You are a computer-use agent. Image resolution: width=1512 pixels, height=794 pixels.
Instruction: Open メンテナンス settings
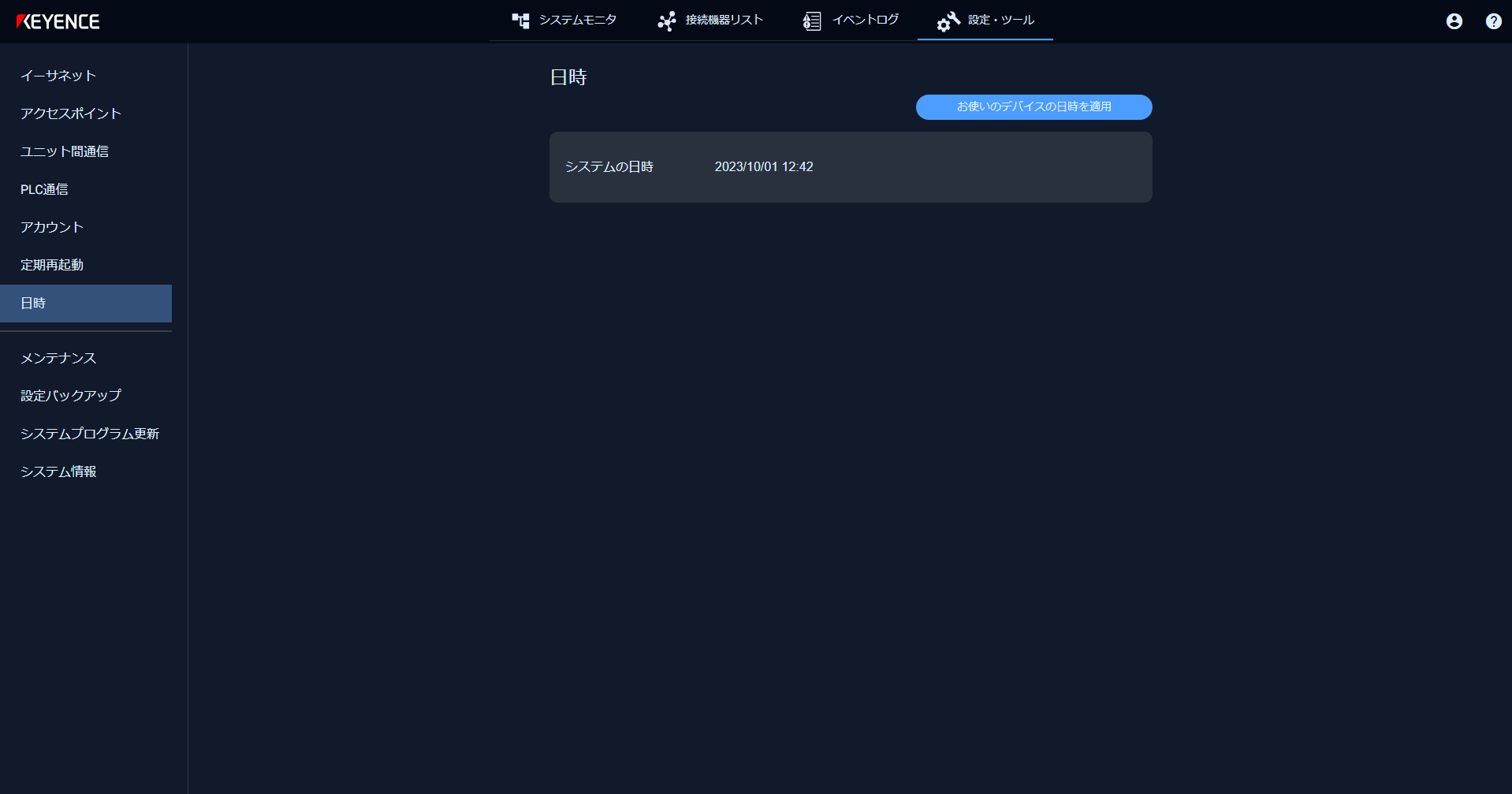58,358
